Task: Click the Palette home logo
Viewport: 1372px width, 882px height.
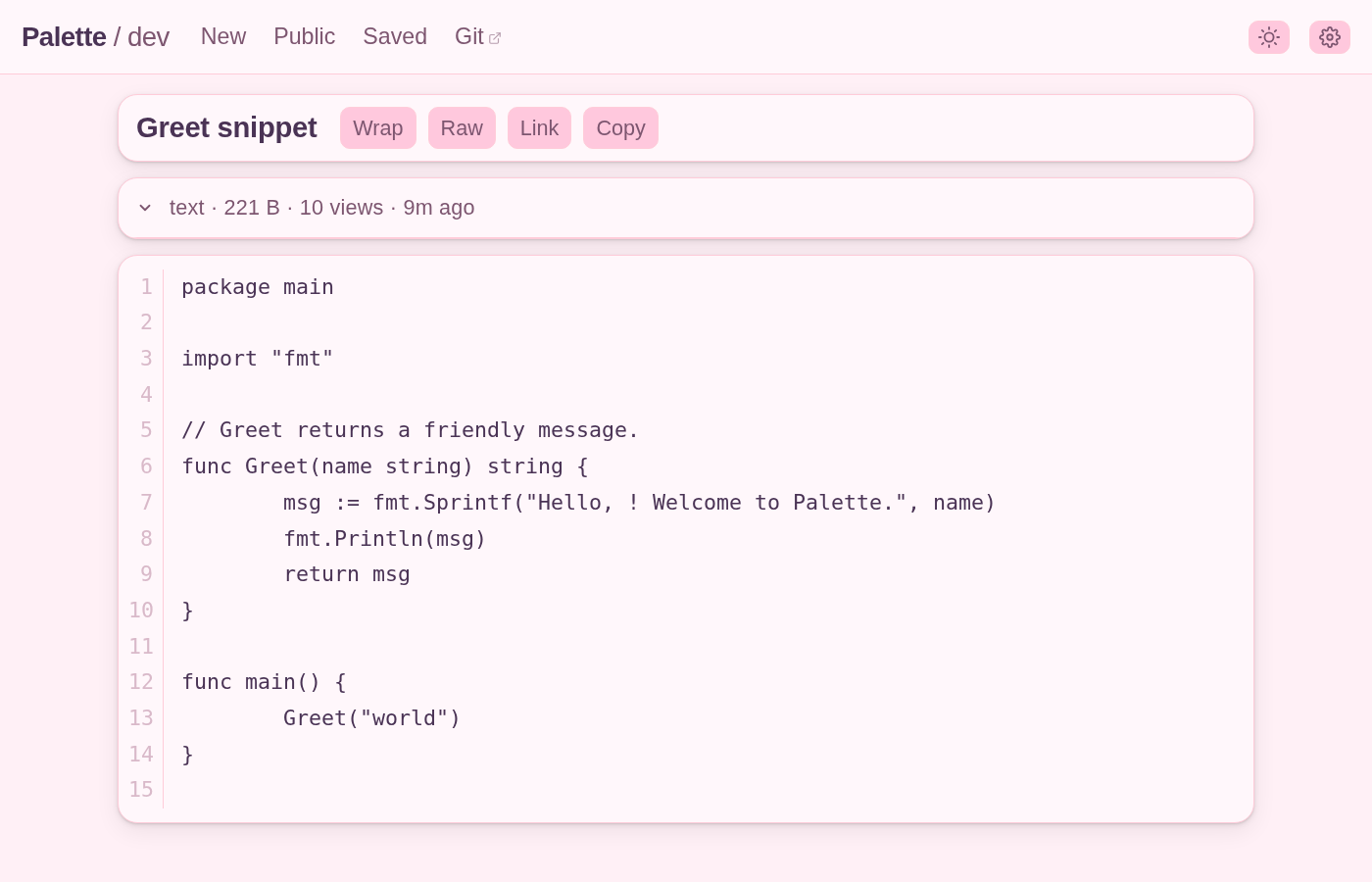Action: pyautogui.click(x=64, y=37)
